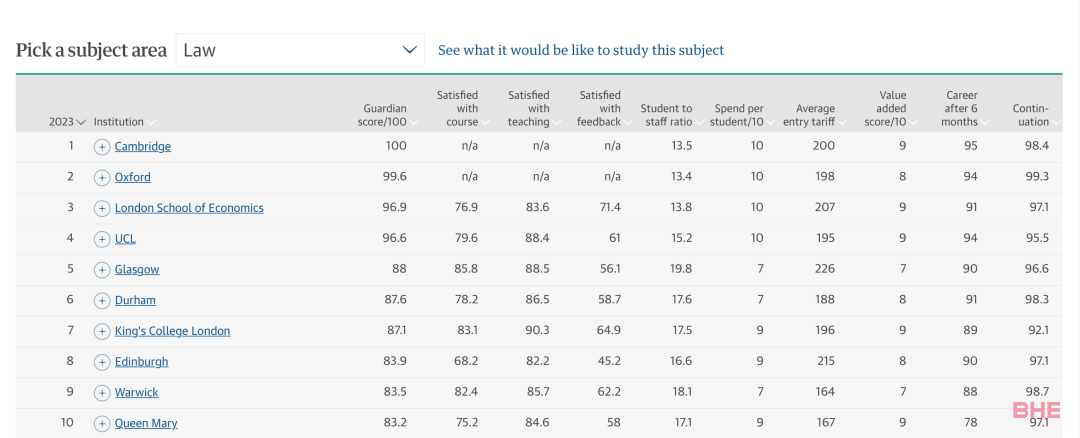
Task: Expand UCL row plus icon
Action: [x=102, y=239]
